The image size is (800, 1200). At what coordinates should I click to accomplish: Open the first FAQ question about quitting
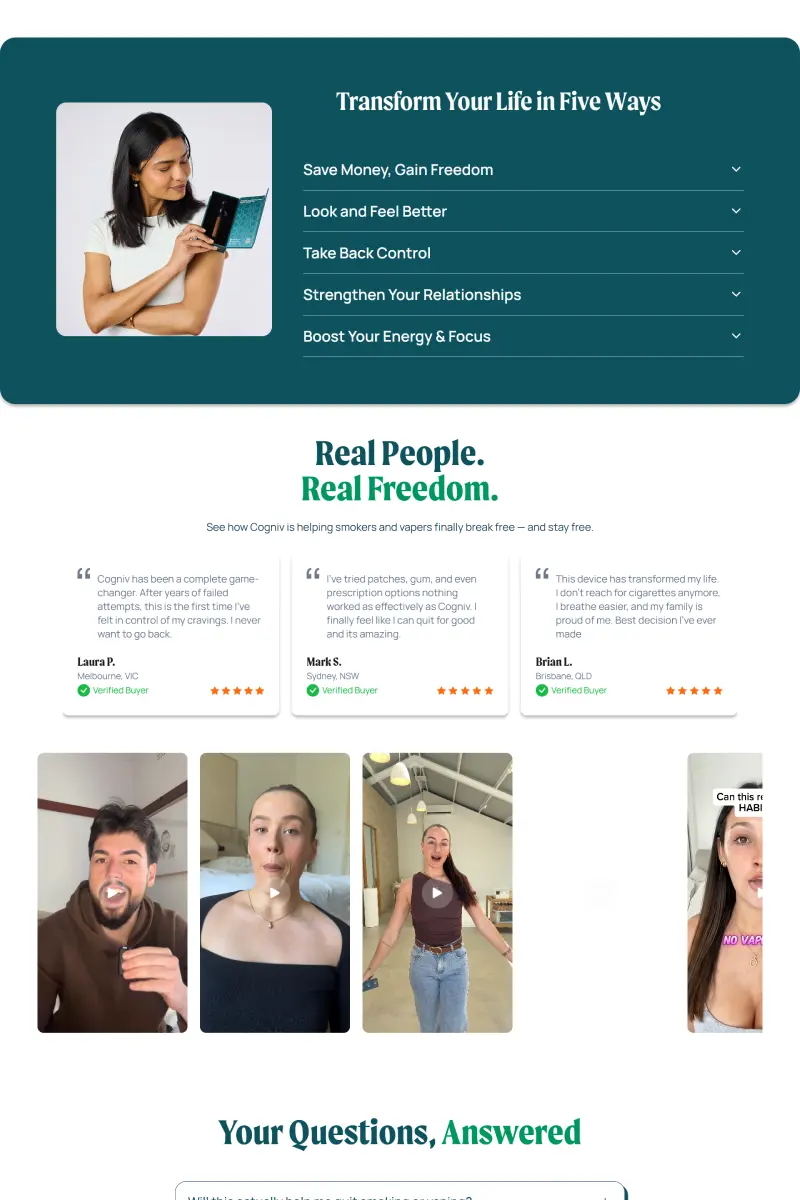point(400,1192)
